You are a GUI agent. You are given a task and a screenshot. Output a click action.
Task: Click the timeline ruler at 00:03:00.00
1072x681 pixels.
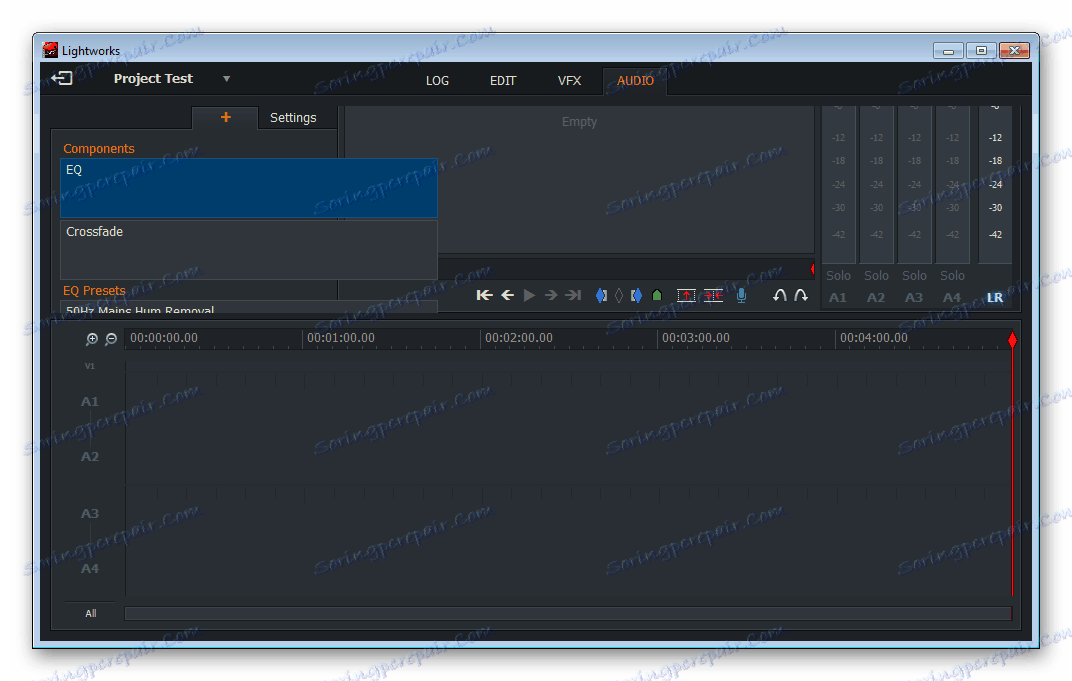click(695, 338)
